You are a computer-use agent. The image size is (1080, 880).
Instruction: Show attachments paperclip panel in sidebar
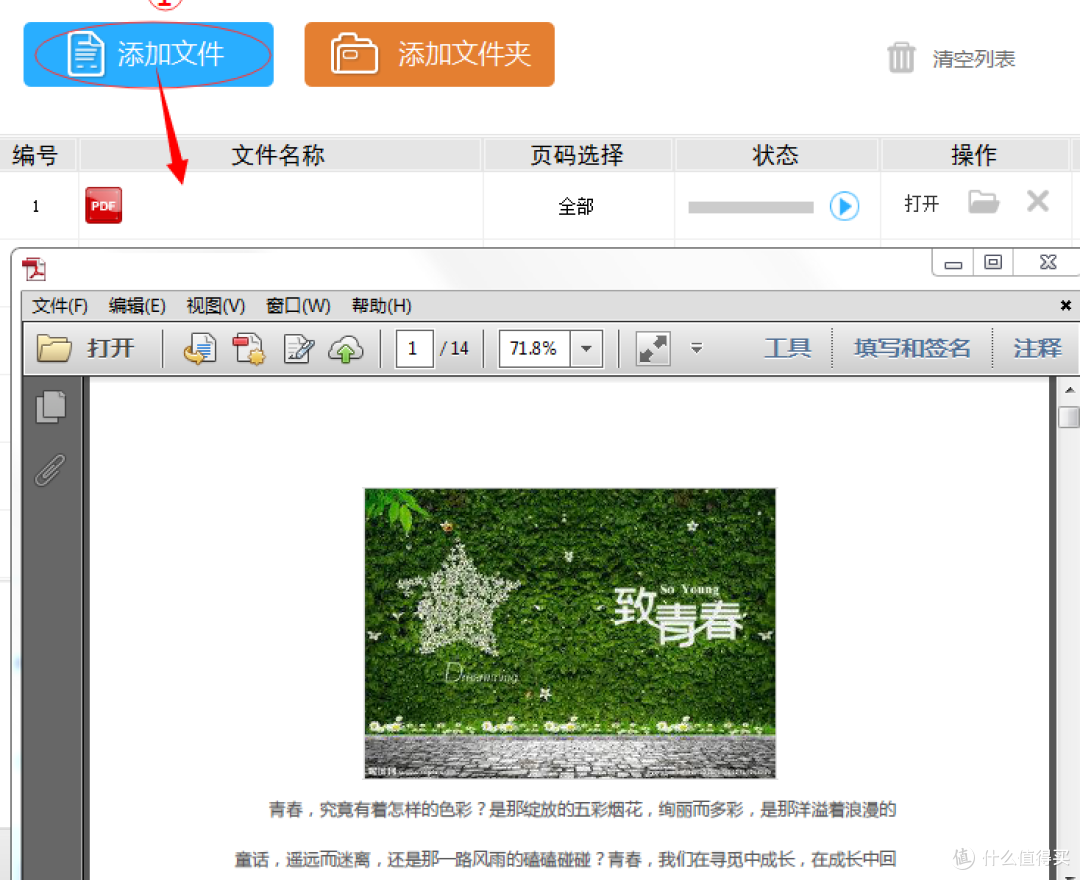(50, 470)
